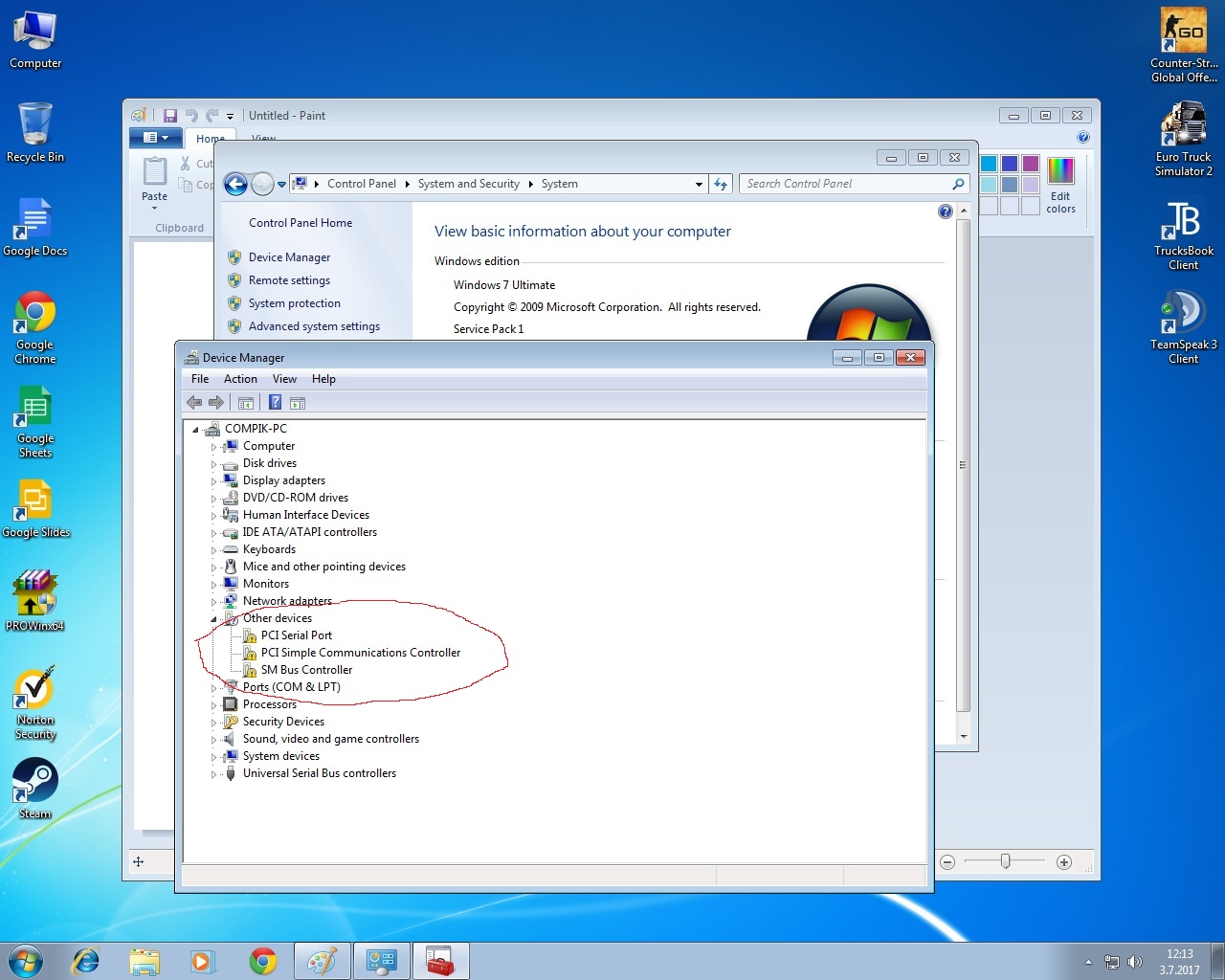Click the blue Help icon in Device Manager toolbar
1225x980 pixels.
tap(275, 403)
